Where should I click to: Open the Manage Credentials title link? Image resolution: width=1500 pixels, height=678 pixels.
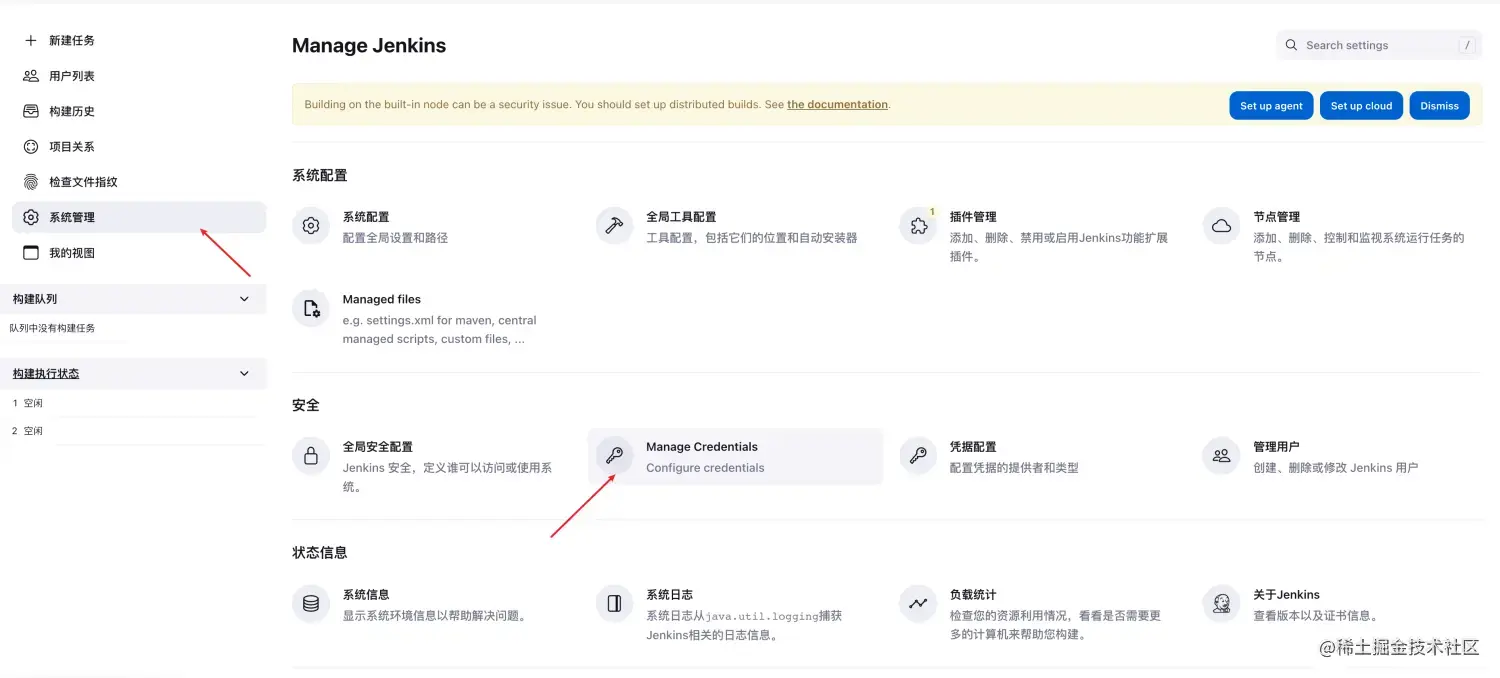coord(702,447)
